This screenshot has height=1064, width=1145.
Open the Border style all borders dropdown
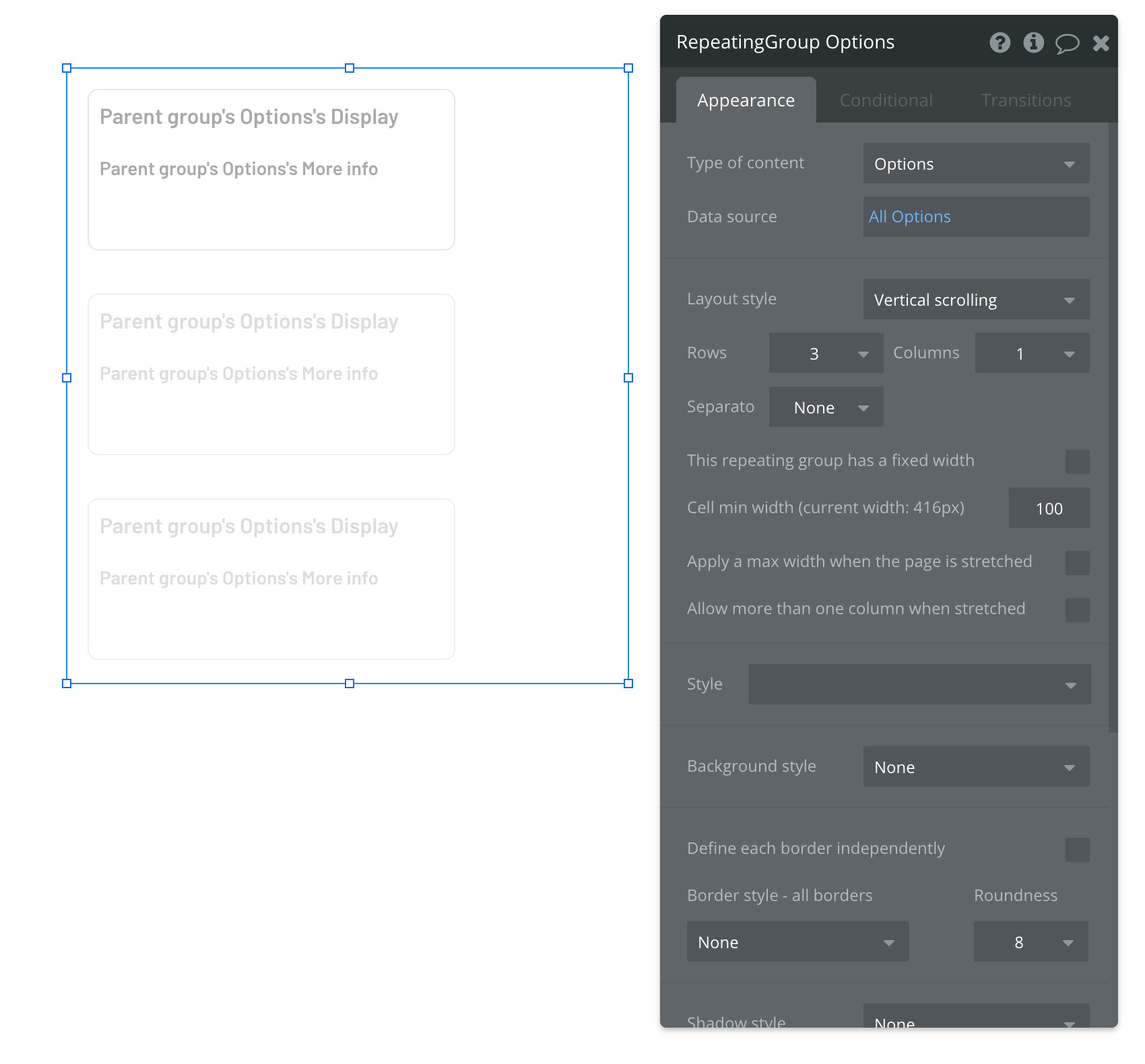(797, 941)
